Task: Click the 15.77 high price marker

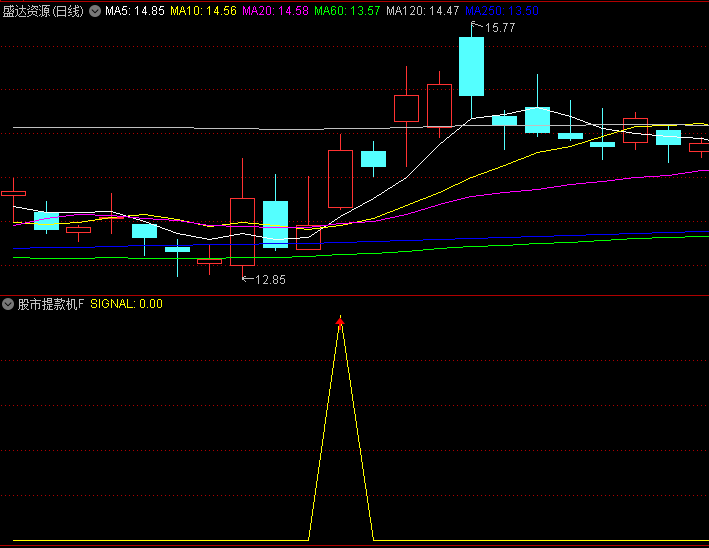Action: [x=499, y=28]
